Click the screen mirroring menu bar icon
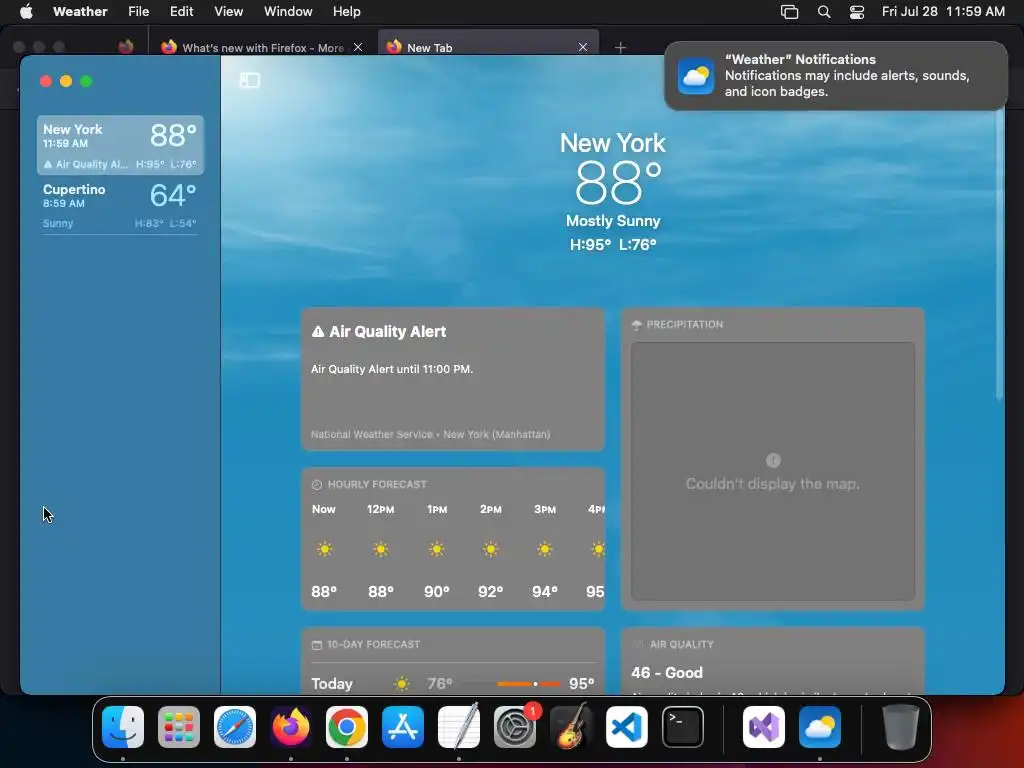This screenshot has height=768, width=1024. [x=790, y=12]
